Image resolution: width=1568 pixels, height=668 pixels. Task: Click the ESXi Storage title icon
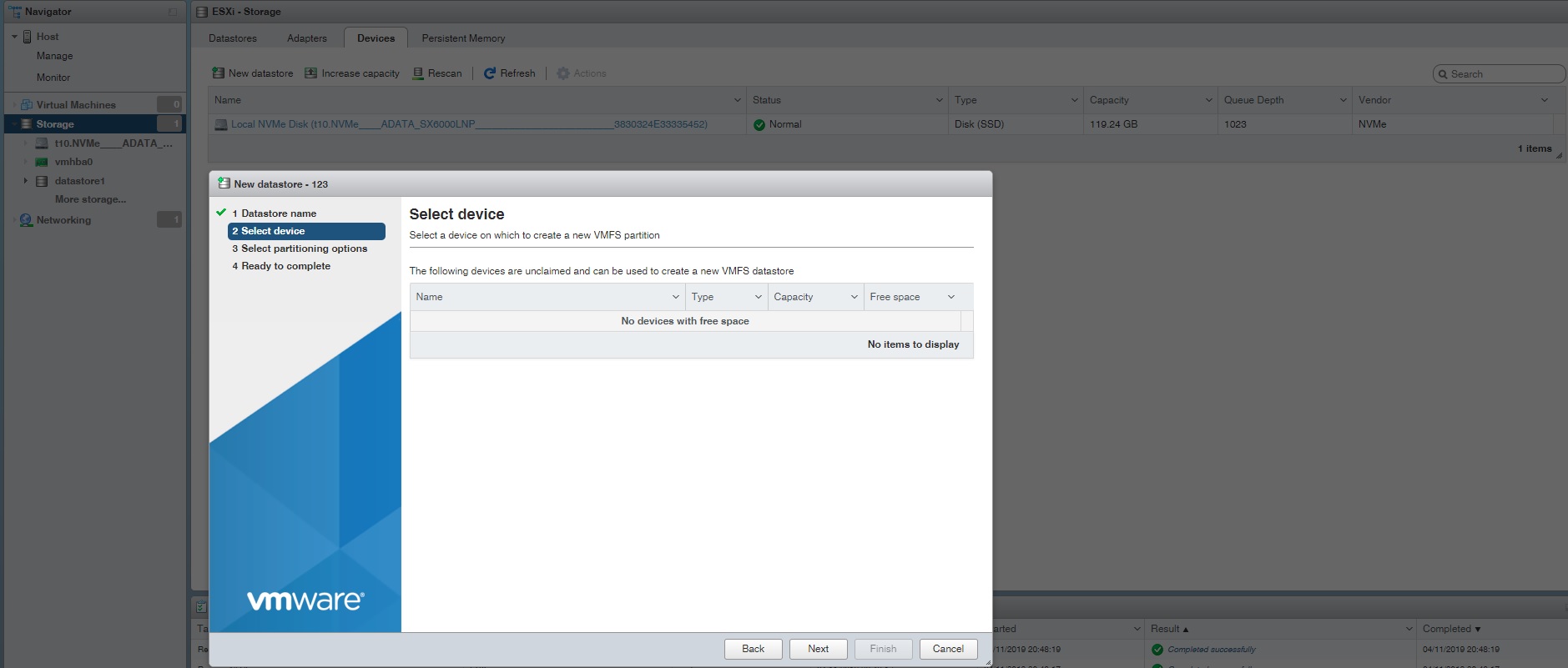click(202, 12)
